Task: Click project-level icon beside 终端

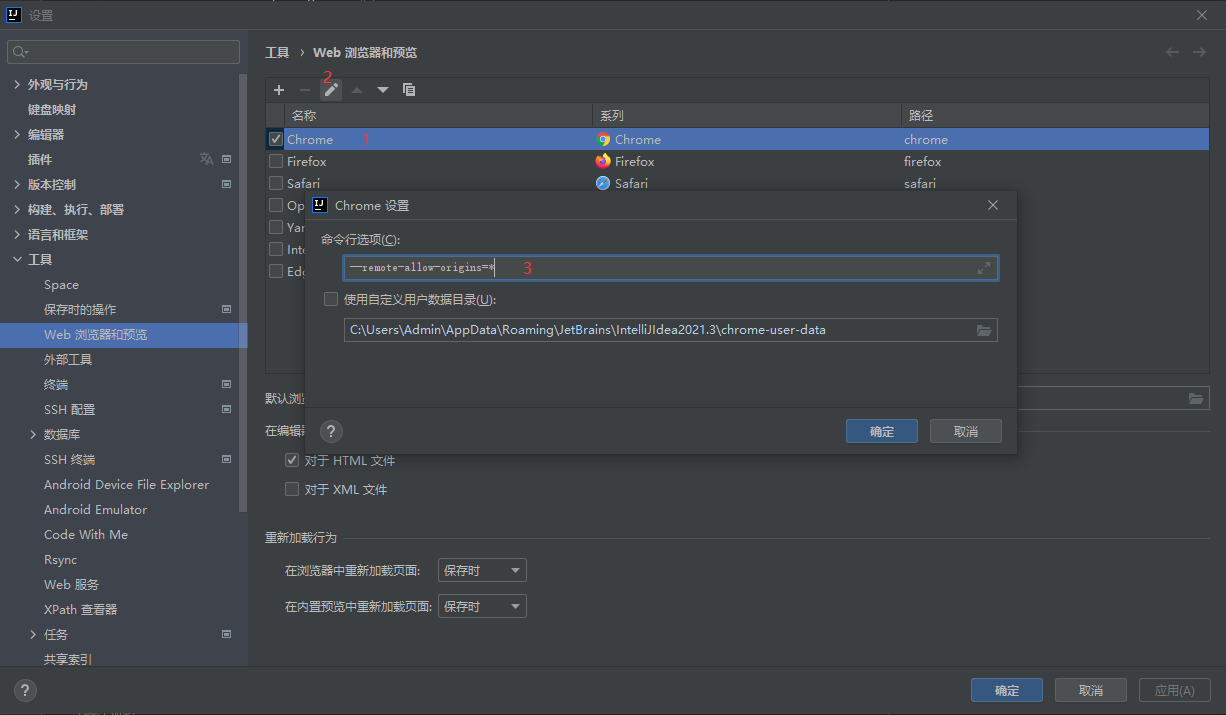Action: (227, 384)
